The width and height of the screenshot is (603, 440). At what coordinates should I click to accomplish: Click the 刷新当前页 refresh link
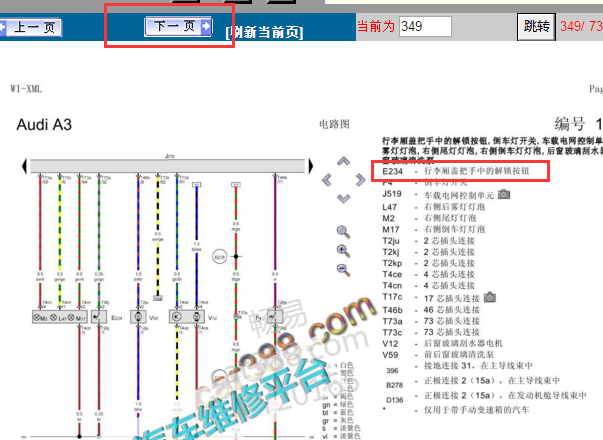click(x=265, y=32)
